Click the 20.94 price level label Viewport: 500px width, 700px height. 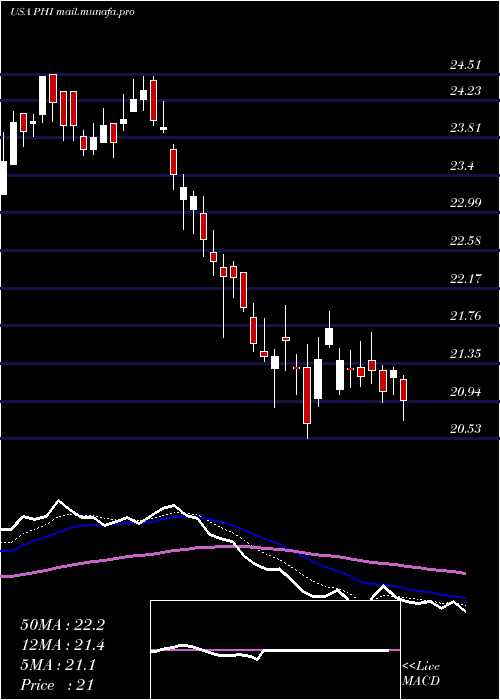tap(465, 392)
